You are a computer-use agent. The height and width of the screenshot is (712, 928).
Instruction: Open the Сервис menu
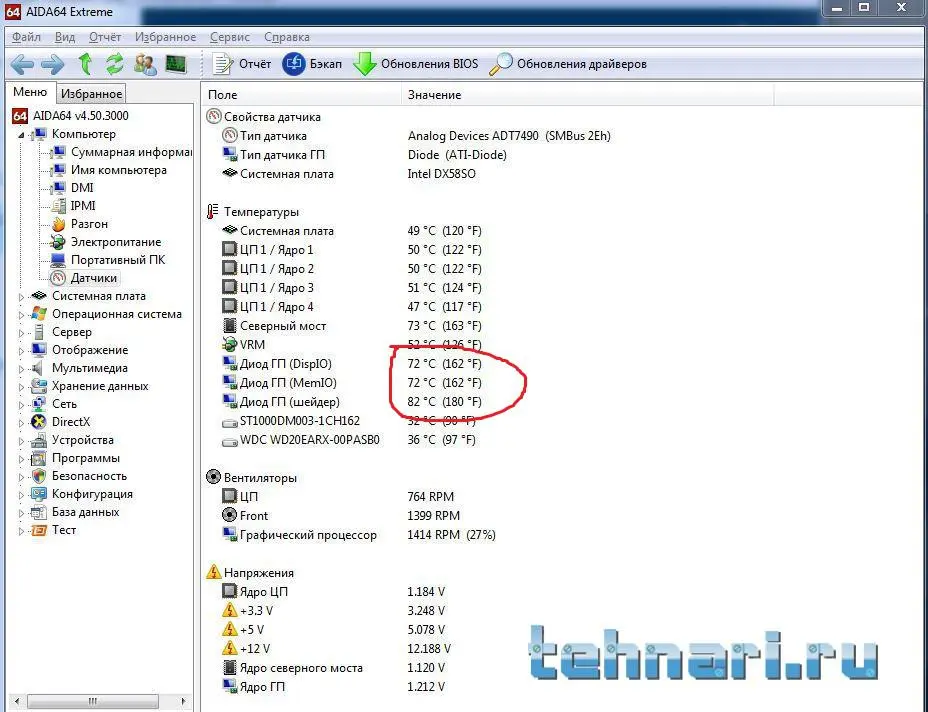tap(230, 37)
